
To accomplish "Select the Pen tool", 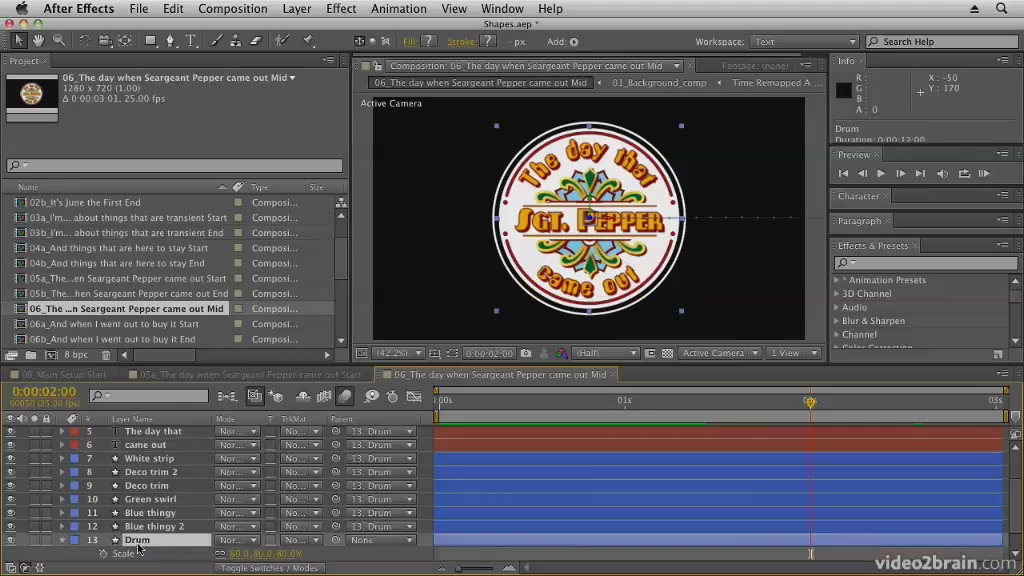I will click(x=170, y=40).
